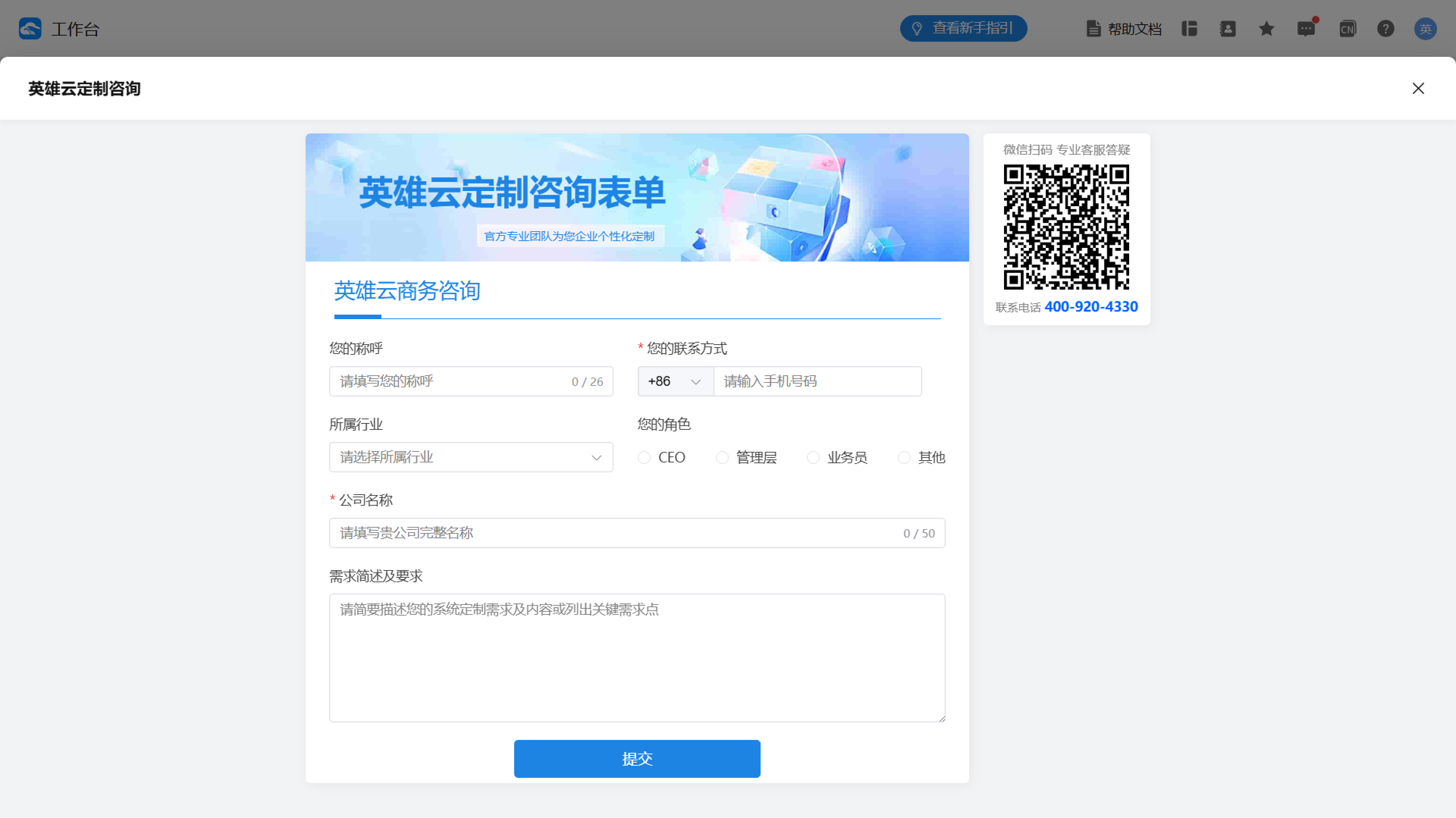Click the layout panel icon in the top bar
1456x818 pixels.
pyautogui.click(x=1189, y=28)
